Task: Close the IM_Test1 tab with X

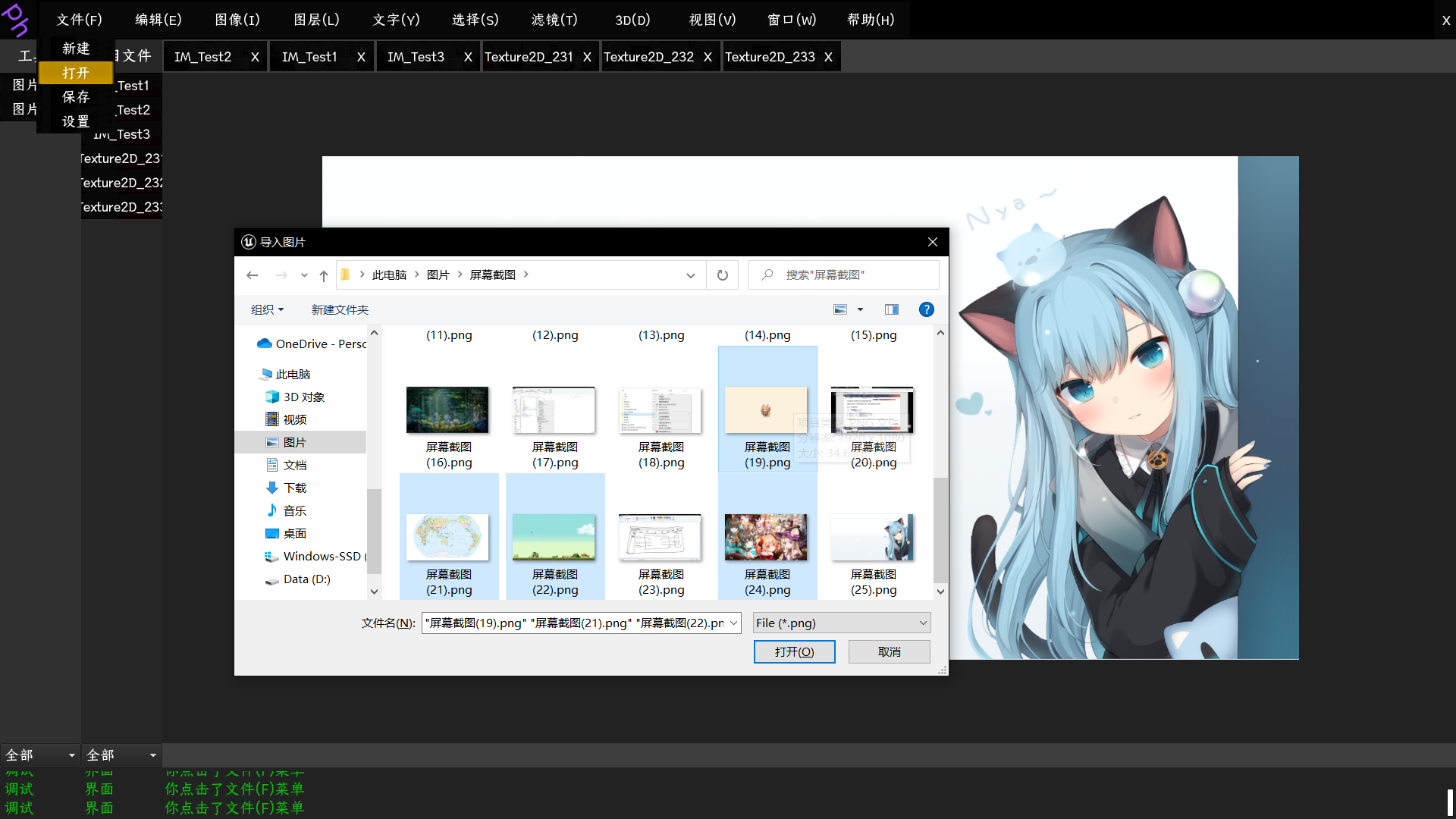Action: click(x=361, y=57)
